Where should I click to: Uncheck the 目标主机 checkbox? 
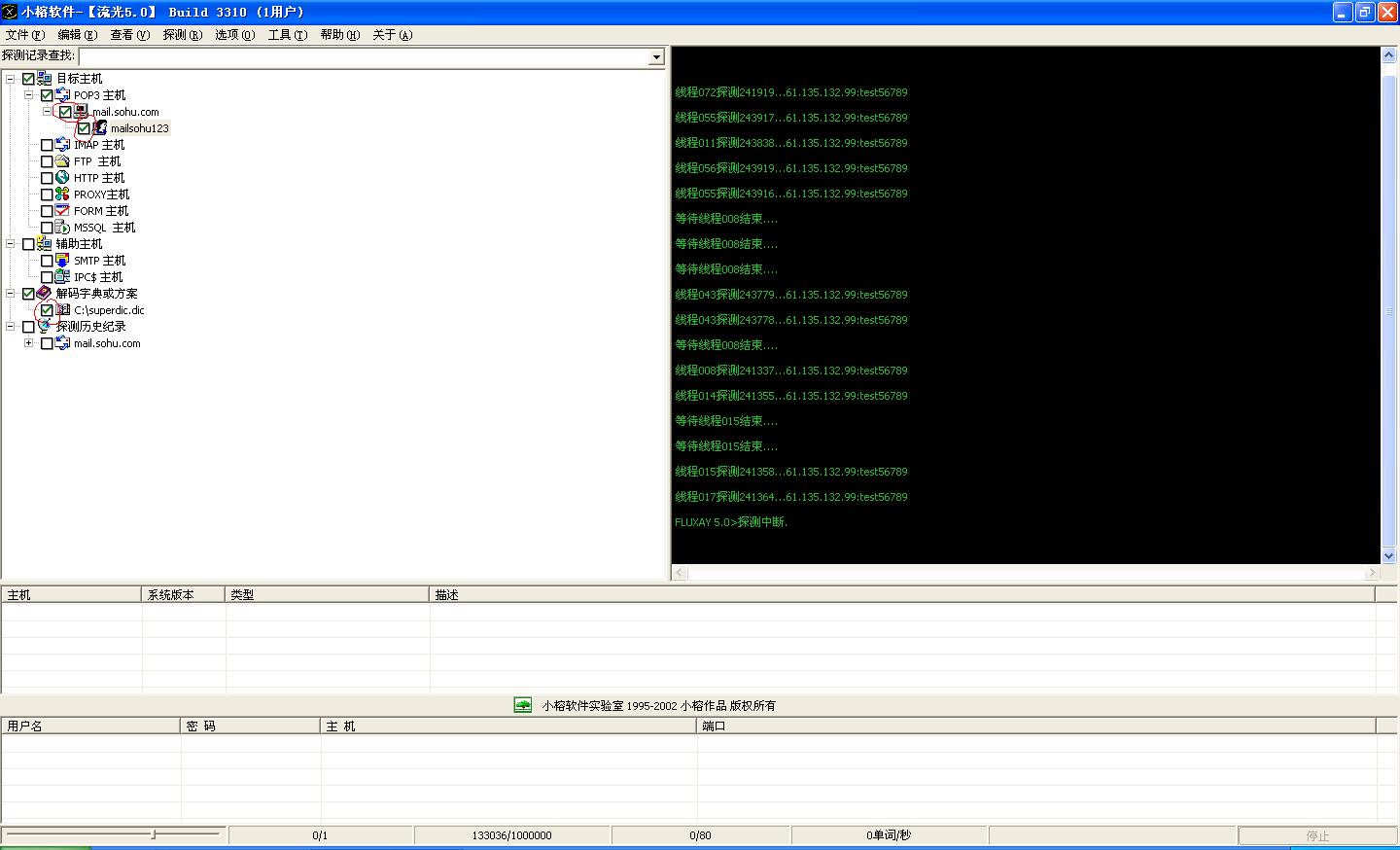pyautogui.click(x=28, y=79)
